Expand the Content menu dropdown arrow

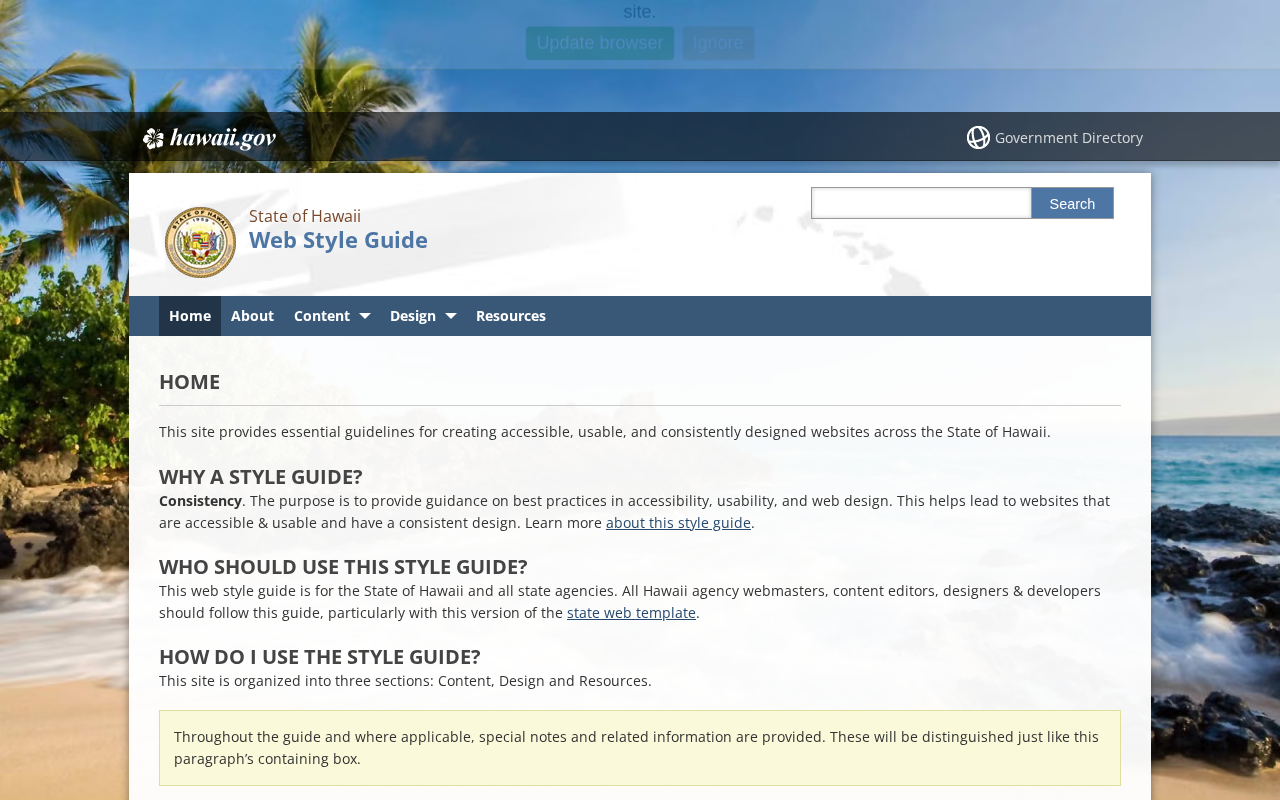coord(364,316)
